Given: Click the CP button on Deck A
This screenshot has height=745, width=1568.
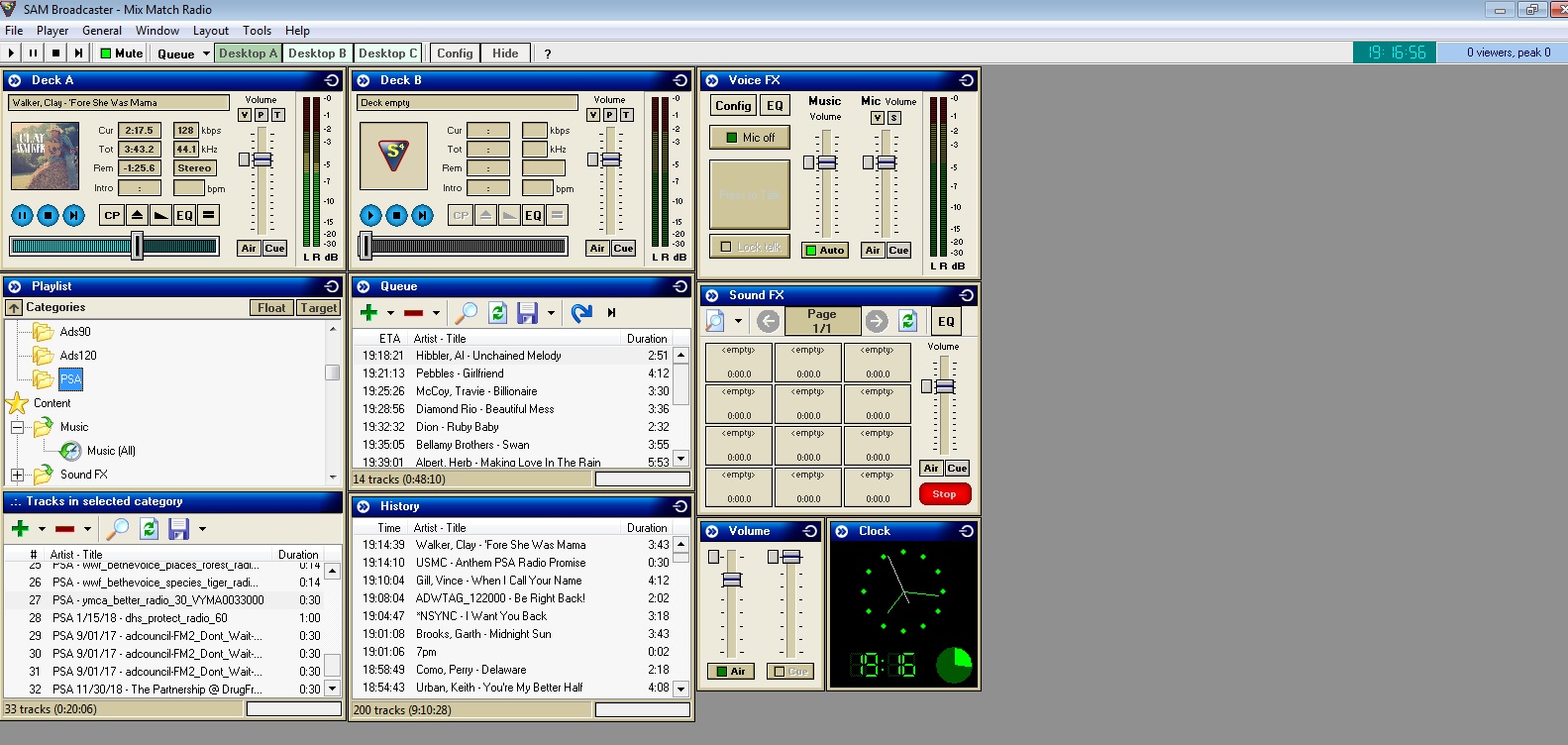Looking at the screenshot, I should coord(112,215).
